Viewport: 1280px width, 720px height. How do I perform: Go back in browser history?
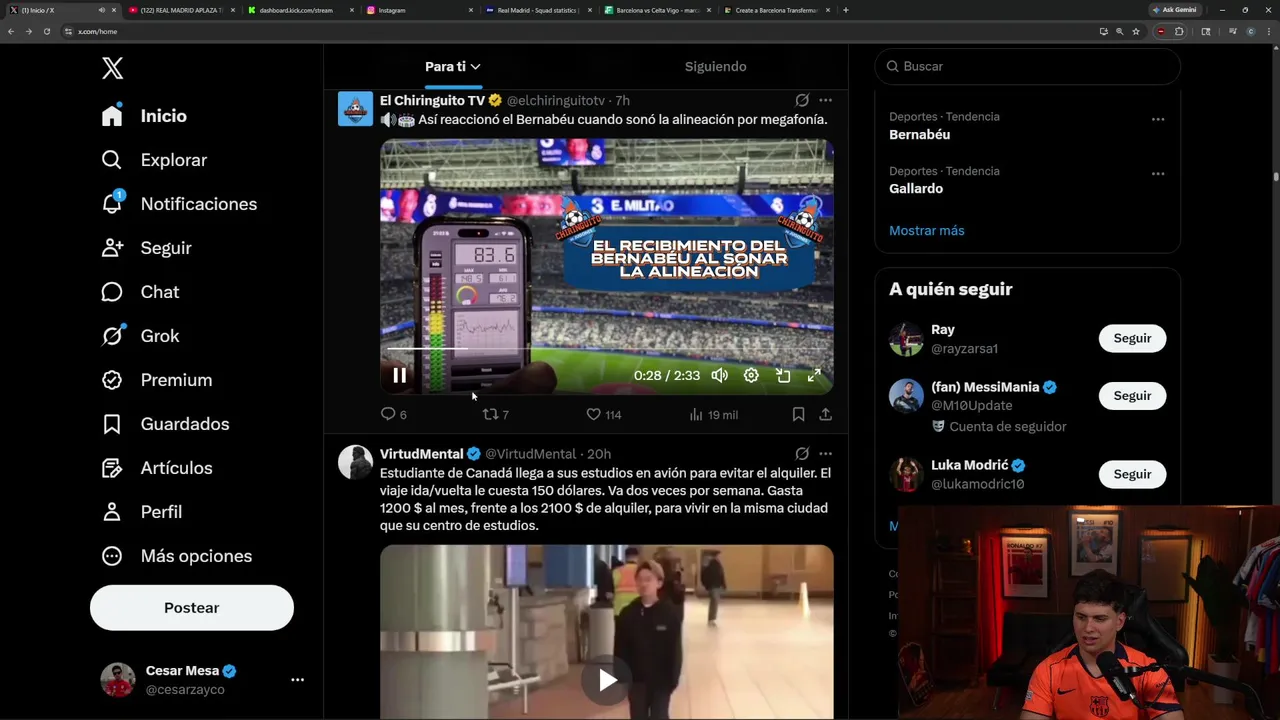(x=11, y=31)
